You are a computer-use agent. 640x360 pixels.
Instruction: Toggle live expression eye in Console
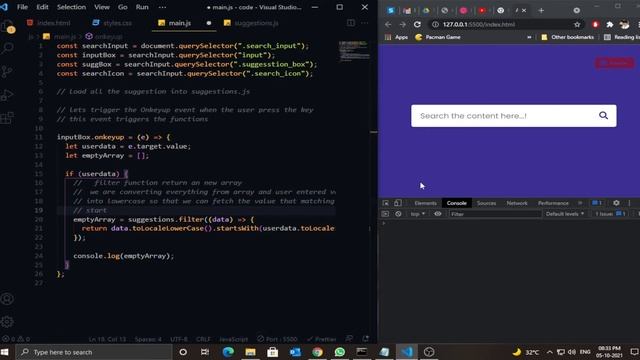(x=438, y=214)
